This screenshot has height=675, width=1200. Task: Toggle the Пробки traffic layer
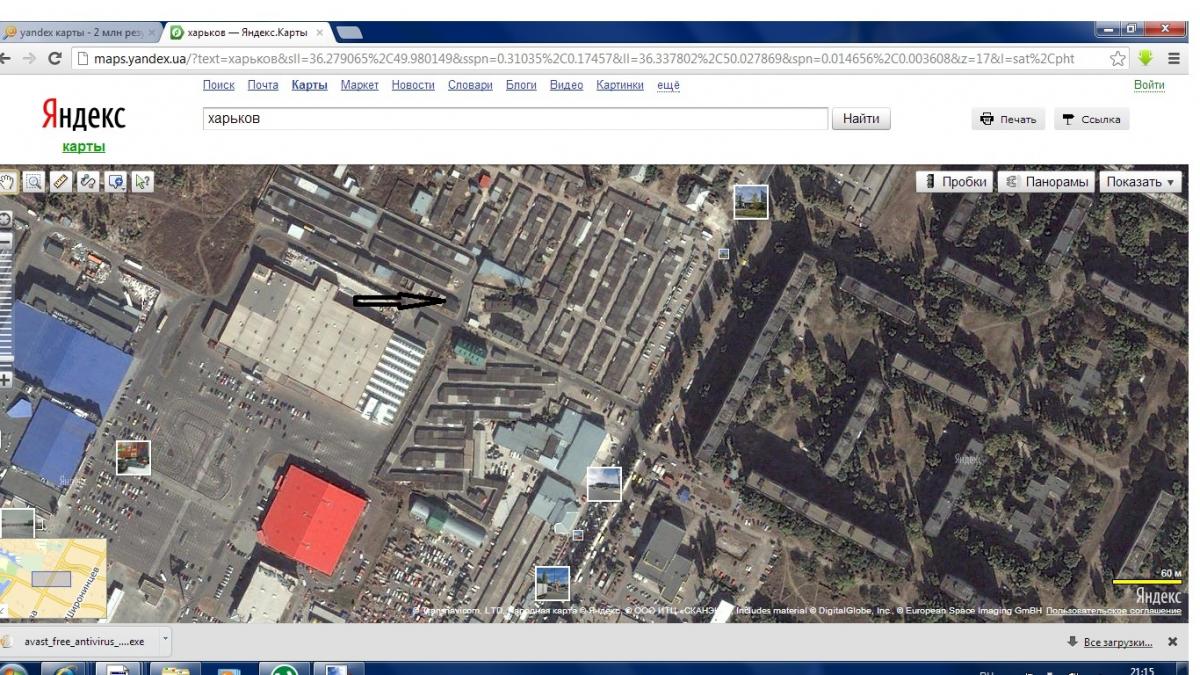954,182
